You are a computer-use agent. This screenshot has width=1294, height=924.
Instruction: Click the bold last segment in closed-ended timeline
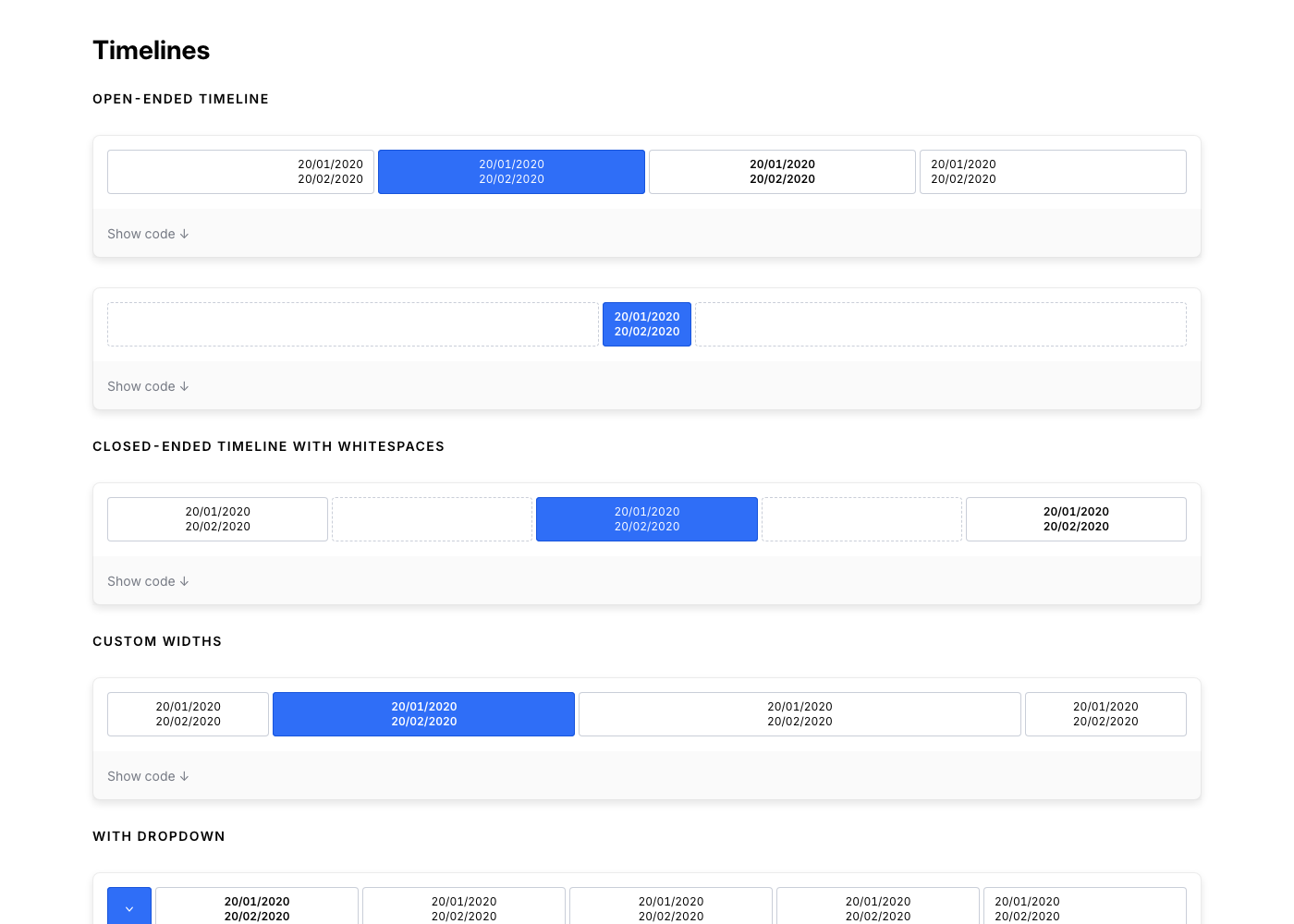click(x=1076, y=519)
